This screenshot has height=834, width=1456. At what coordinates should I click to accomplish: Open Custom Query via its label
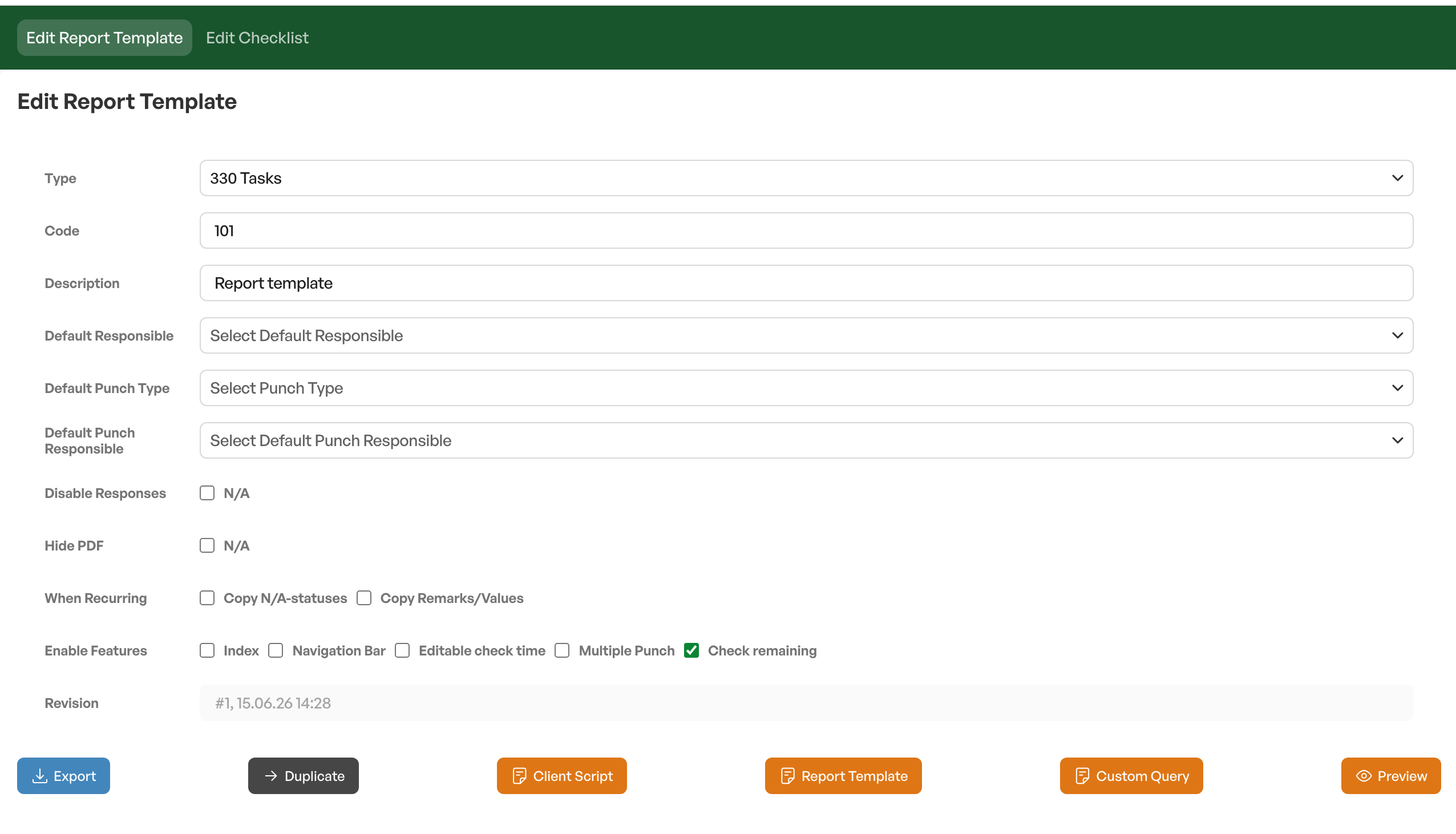click(x=1143, y=776)
